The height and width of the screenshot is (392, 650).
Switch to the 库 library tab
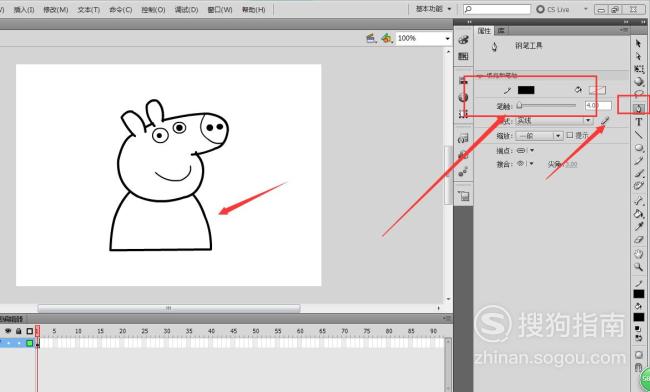click(x=501, y=31)
